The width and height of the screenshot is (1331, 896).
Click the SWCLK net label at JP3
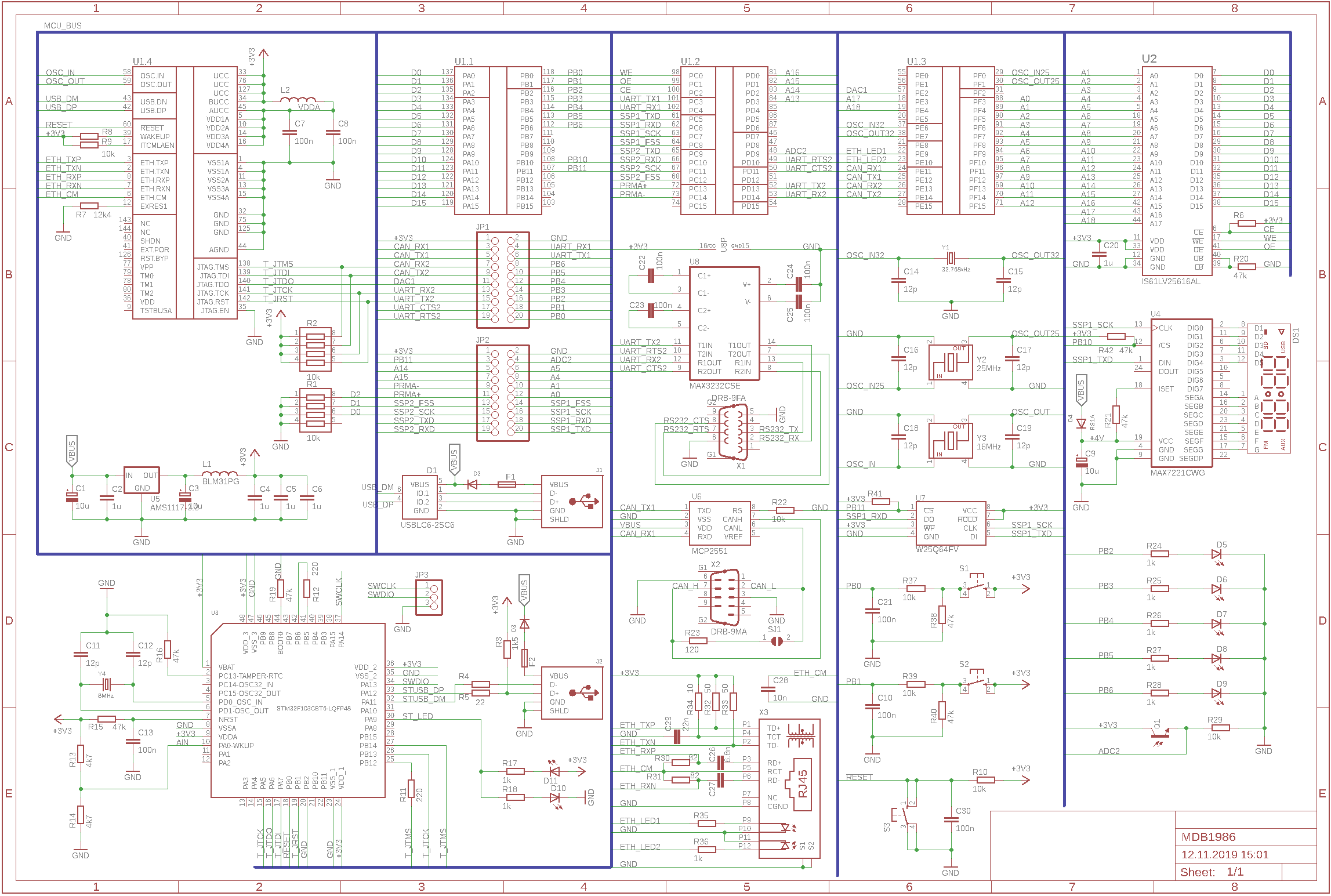coord(382,586)
